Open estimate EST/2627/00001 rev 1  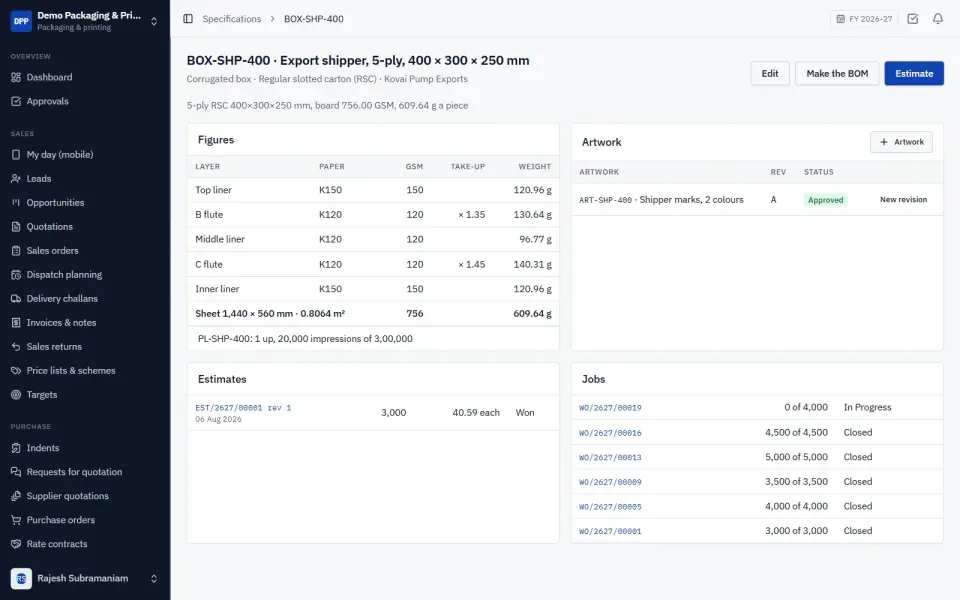(x=243, y=408)
